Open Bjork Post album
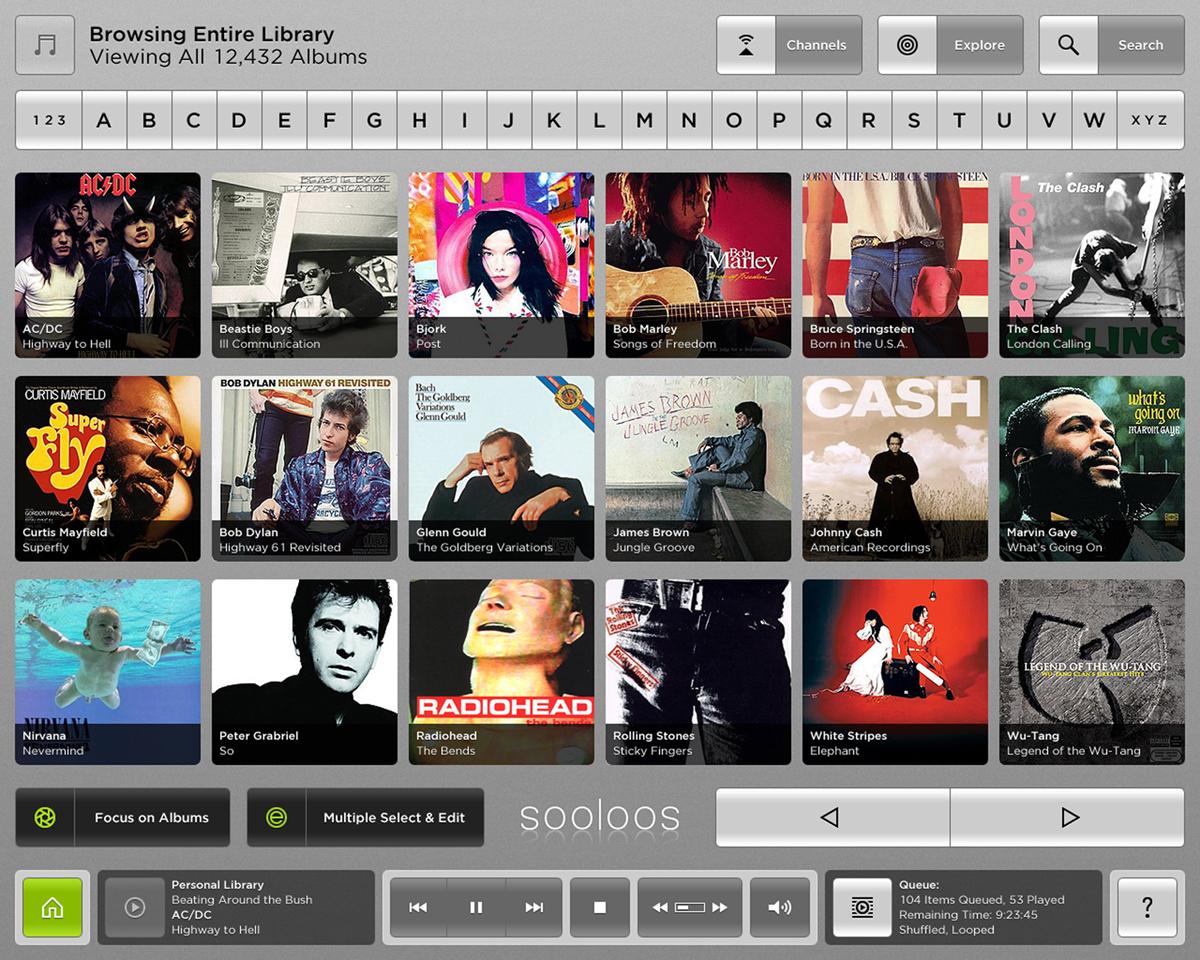This screenshot has width=1200, height=960. [501, 265]
